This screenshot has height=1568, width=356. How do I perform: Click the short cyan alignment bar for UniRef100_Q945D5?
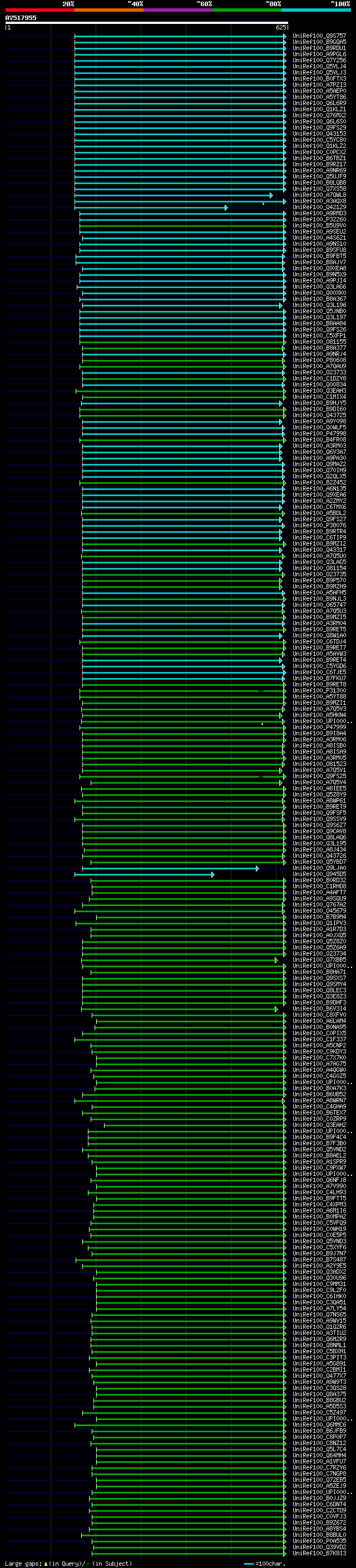pyautogui.click(x=144, y=874)
